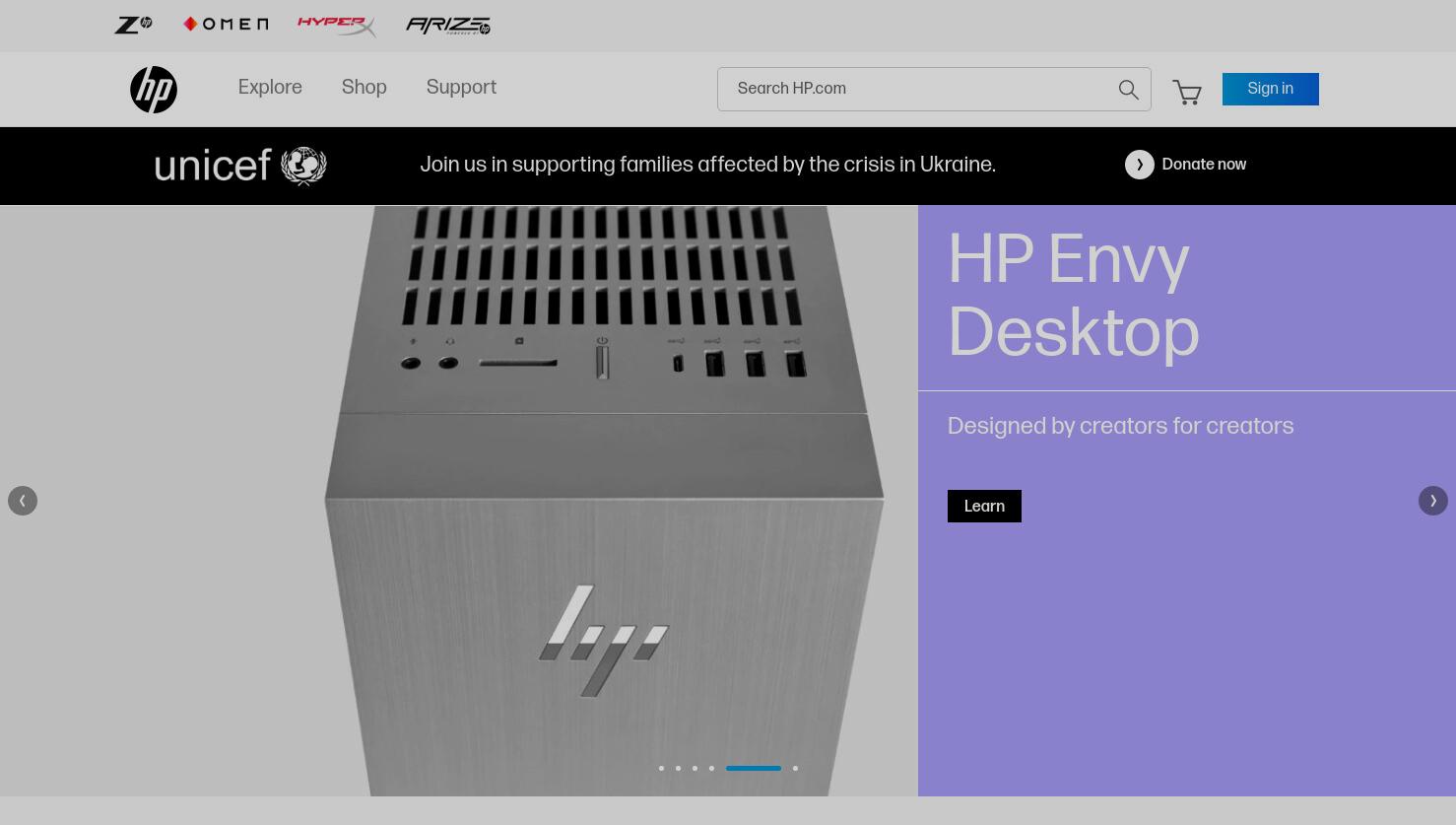1456x825 pixels.
Task: Show the previous carousel slide
Action: click(x=23, y=501)
